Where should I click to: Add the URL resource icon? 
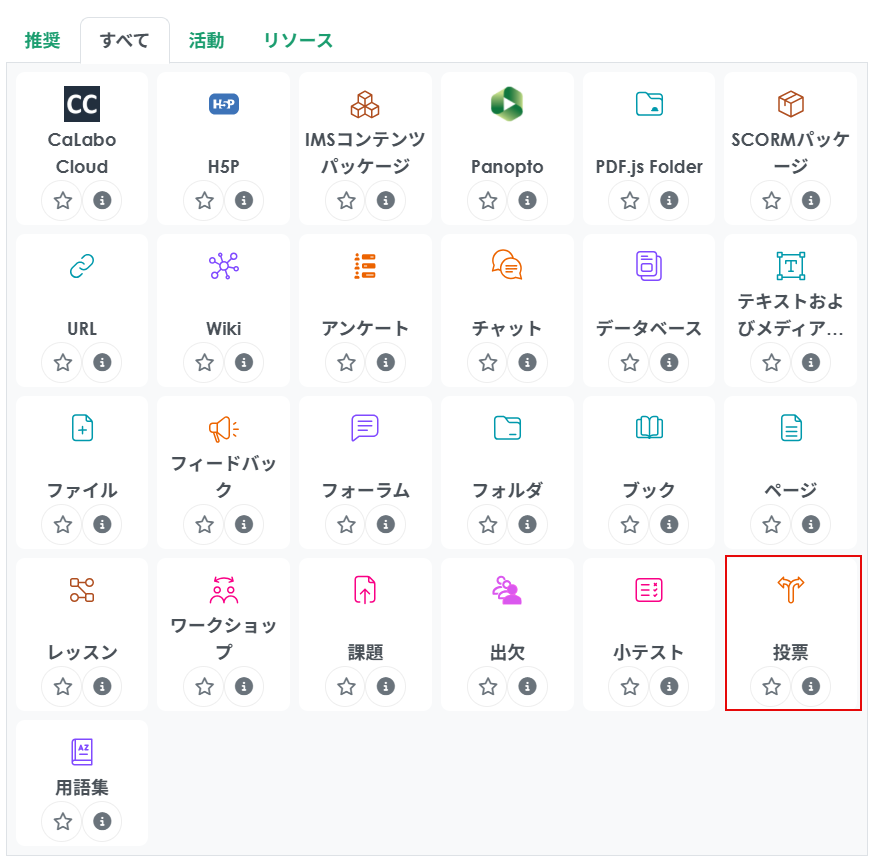[x=82, y=266]
